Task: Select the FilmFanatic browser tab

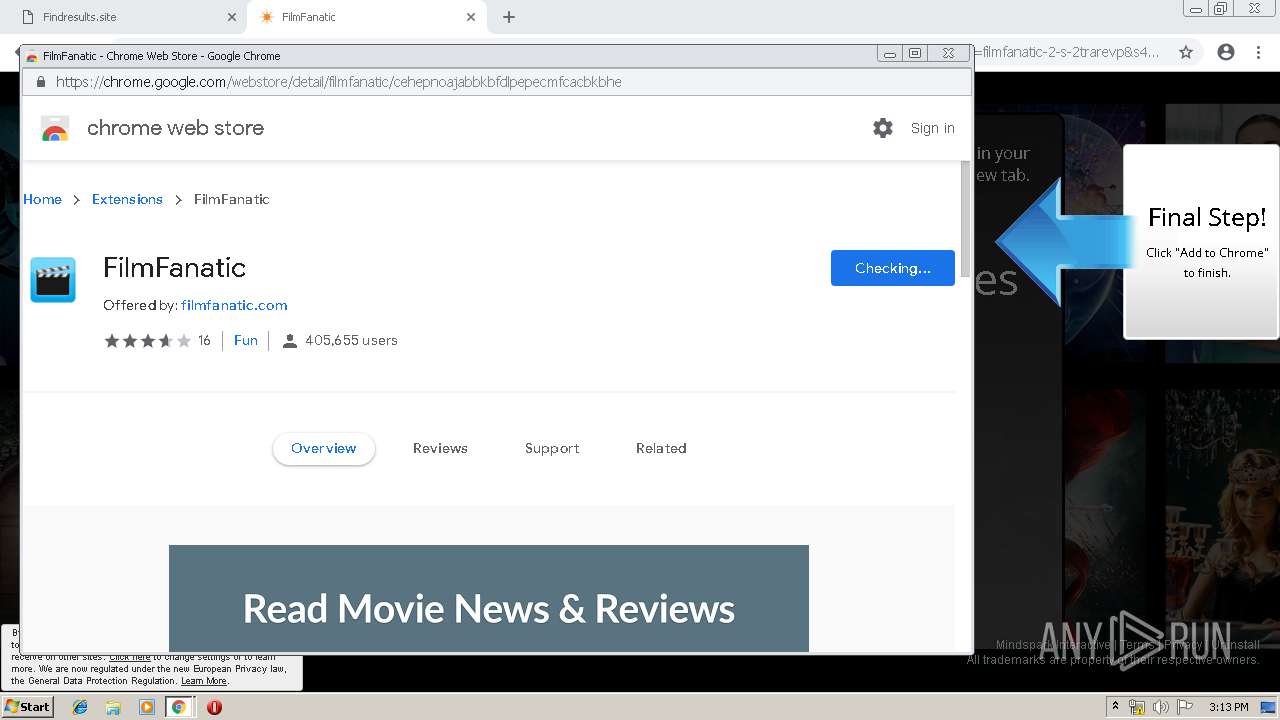Action: click(x=365, y=17)
